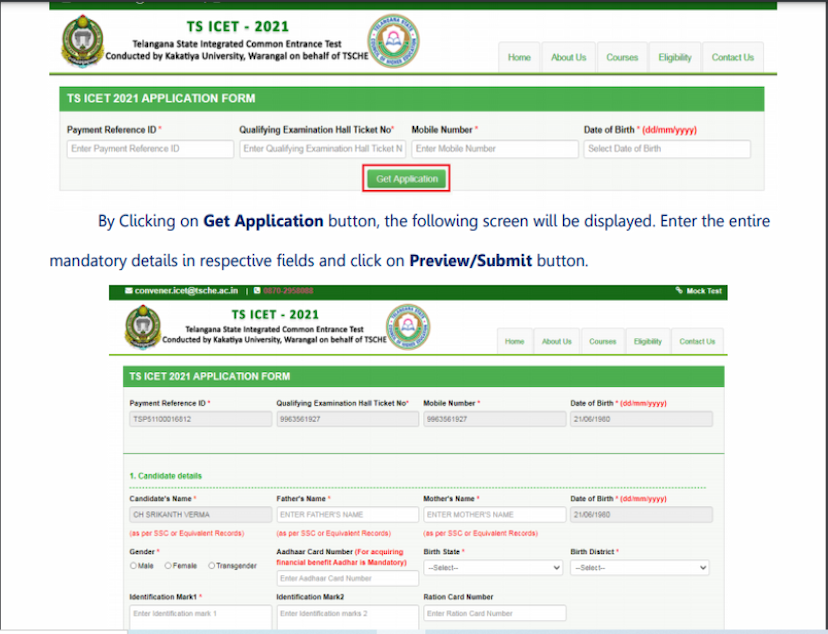Open the convener.icet@tsche.ac.in email link
The width and height of the screenshot is (828, 634).
tap(187, 291)
